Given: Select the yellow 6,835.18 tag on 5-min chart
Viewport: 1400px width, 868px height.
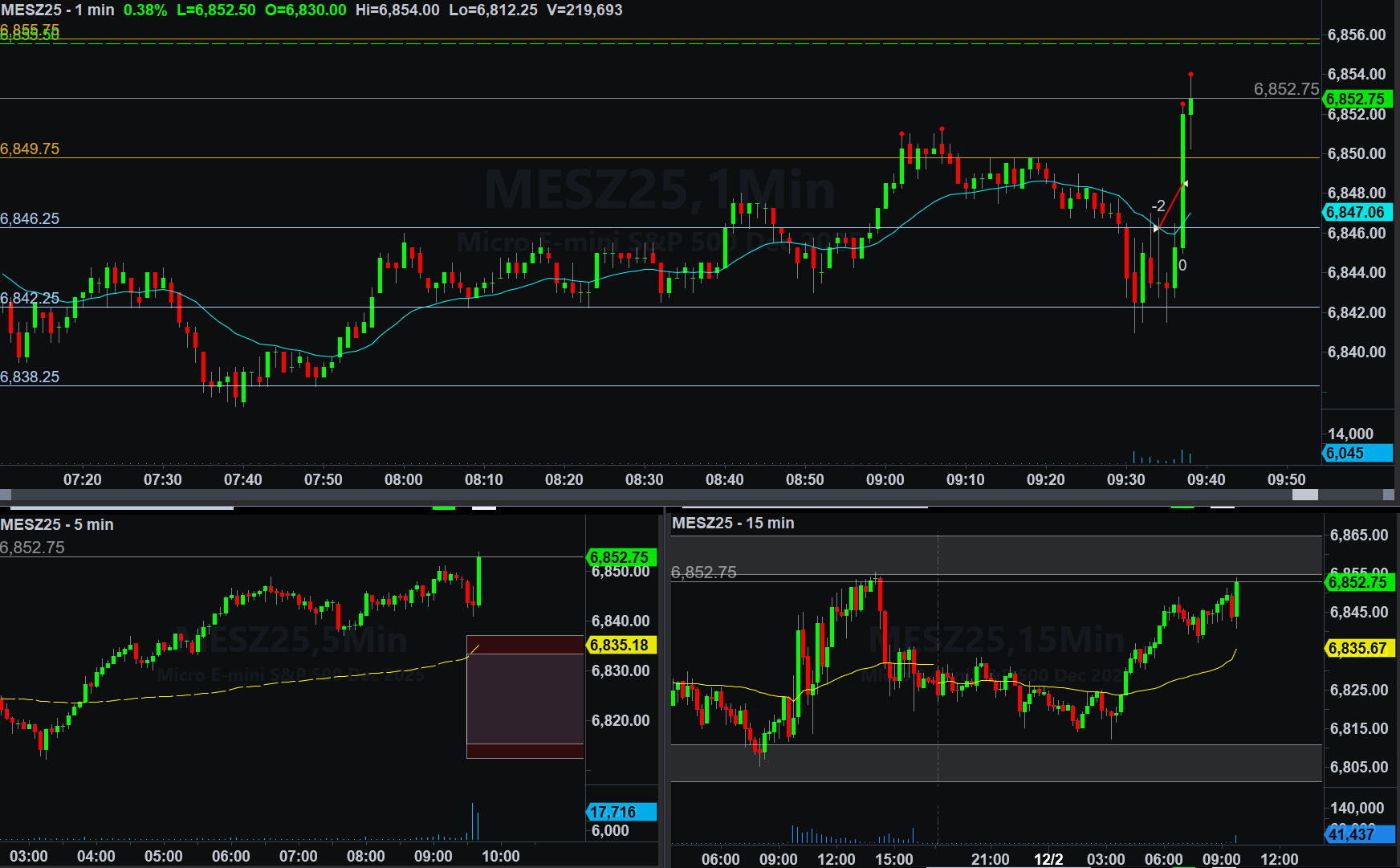Looking at the screenshot, I should (x=621, y=645).
